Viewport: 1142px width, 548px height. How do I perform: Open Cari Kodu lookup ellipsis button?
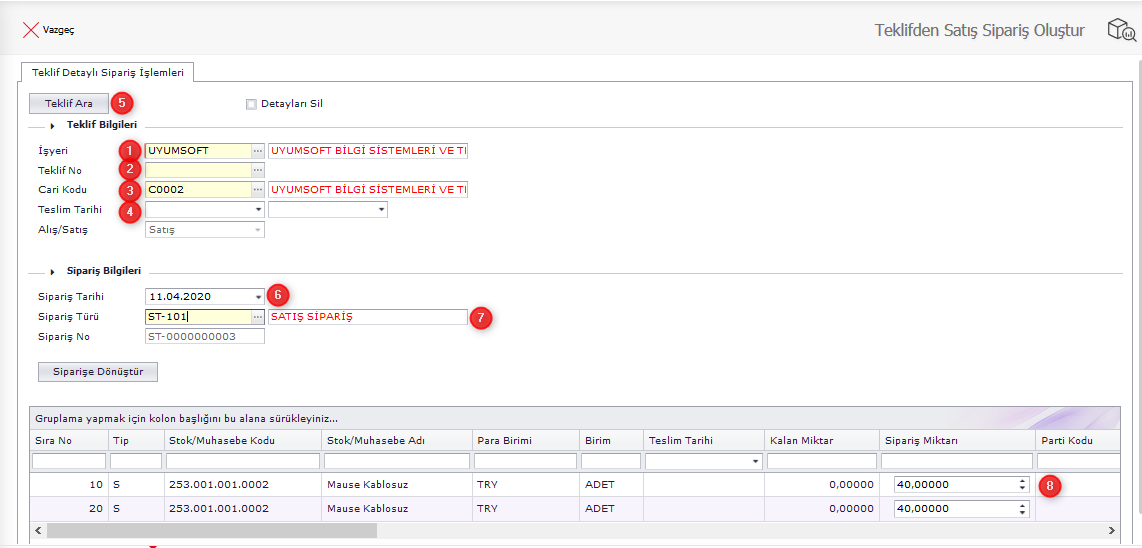click(x=257, y=189)
